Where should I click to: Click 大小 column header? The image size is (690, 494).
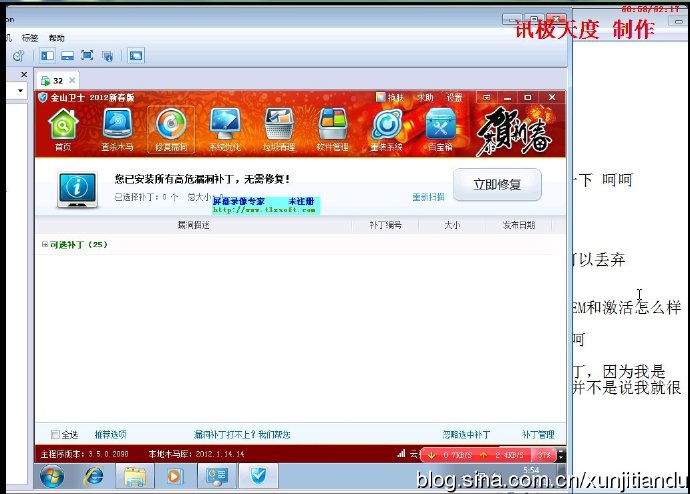[452, 225]
